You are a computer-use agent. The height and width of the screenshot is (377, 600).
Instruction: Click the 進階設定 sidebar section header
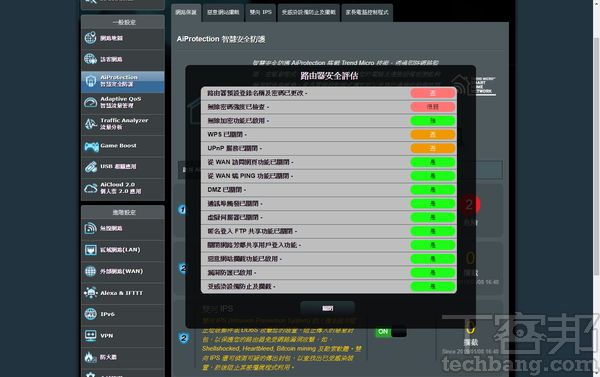tap(123, 212)
